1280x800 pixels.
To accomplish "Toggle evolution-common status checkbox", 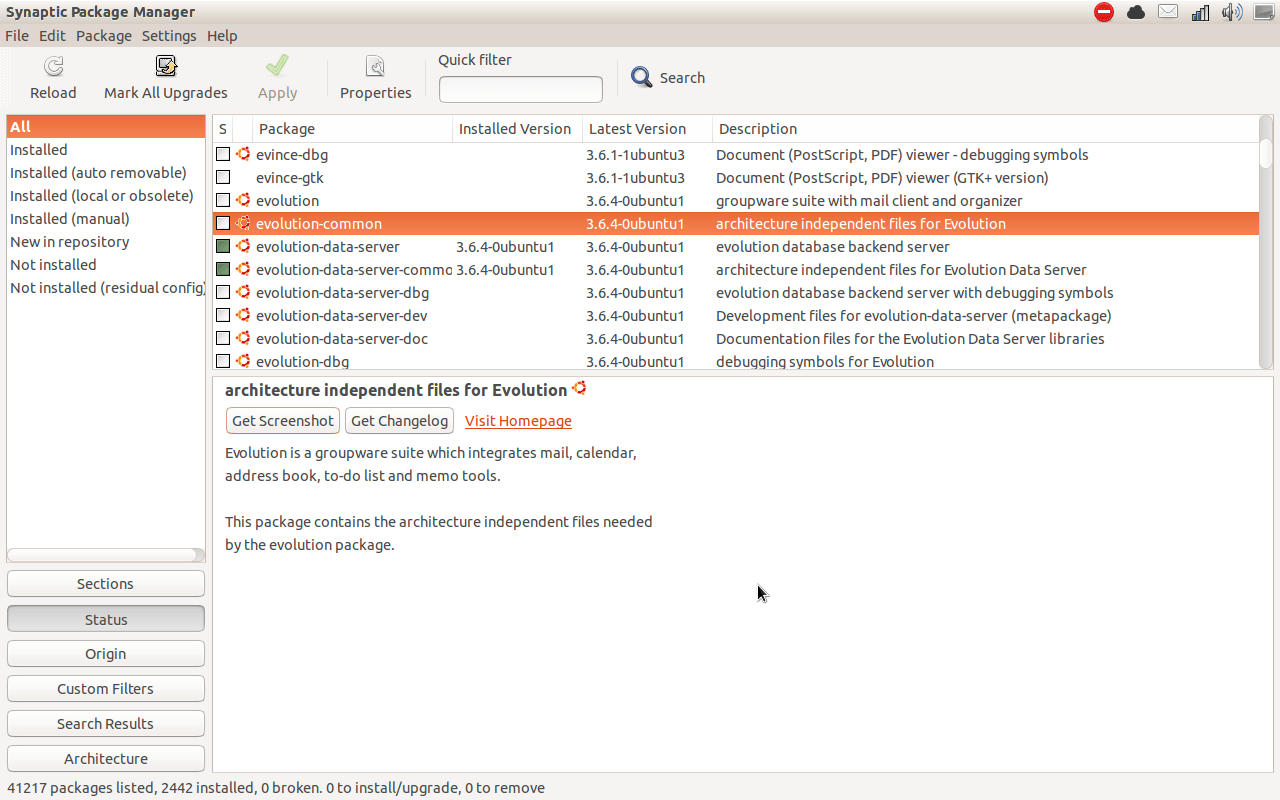I will [223, 224].
